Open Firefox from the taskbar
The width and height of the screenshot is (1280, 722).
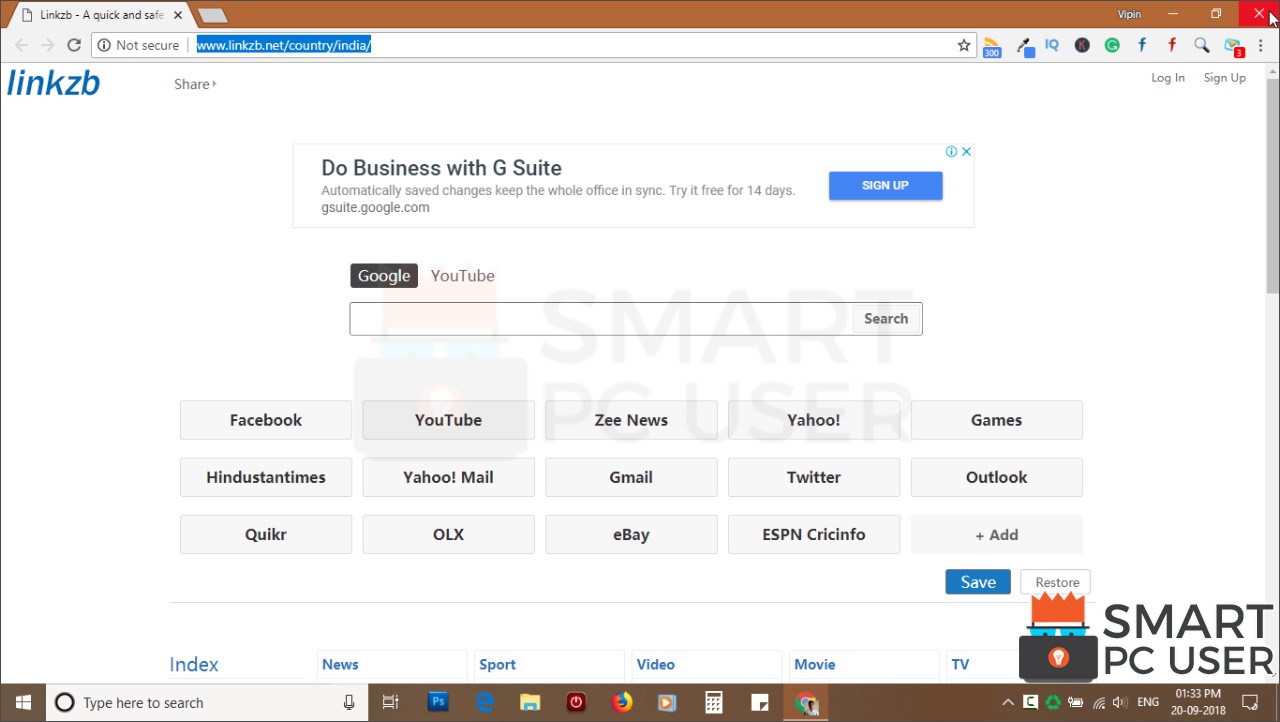click(622, 702)
